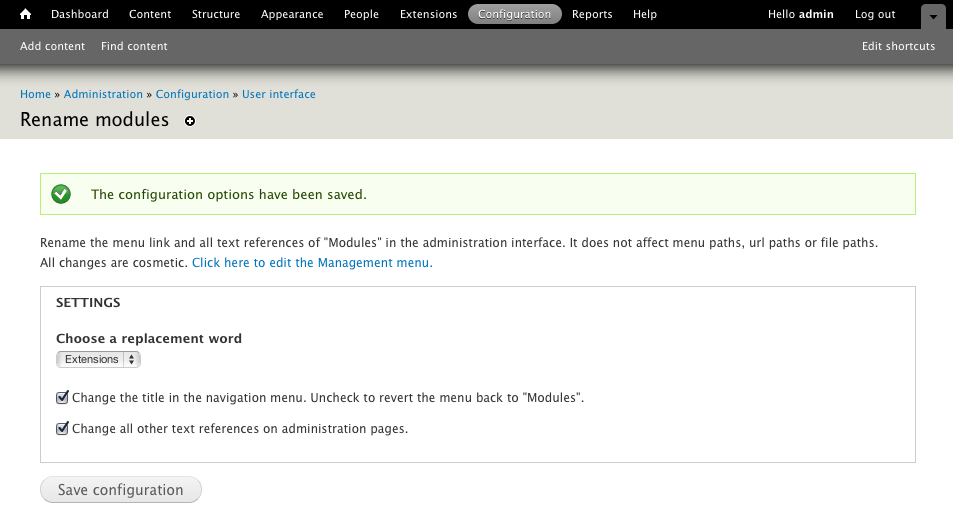
Task: Open the Appearance menu
Action: [292, 14]
